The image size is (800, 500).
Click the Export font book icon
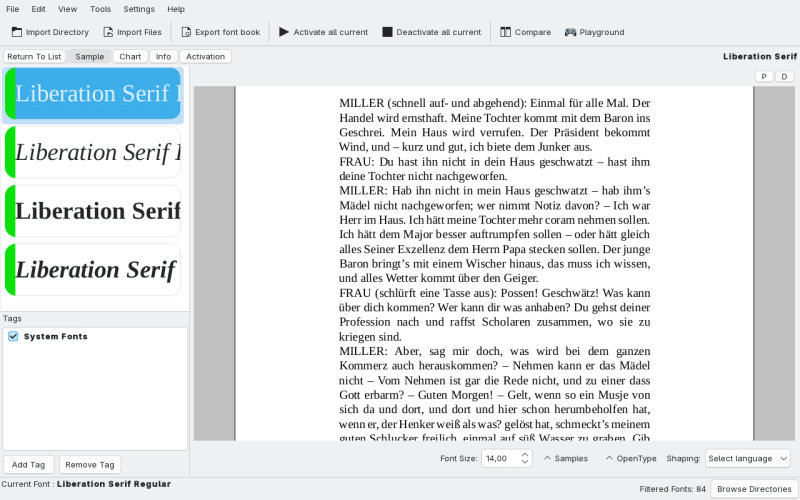pos(186,32)
